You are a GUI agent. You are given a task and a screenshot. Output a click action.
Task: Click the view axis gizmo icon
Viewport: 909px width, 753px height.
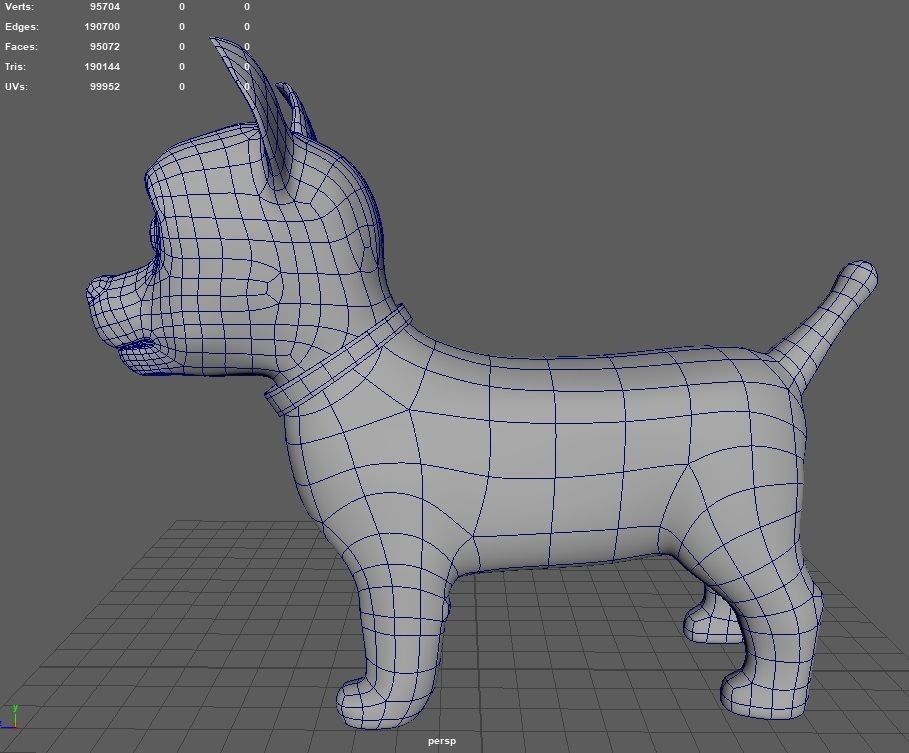(9, 716)
